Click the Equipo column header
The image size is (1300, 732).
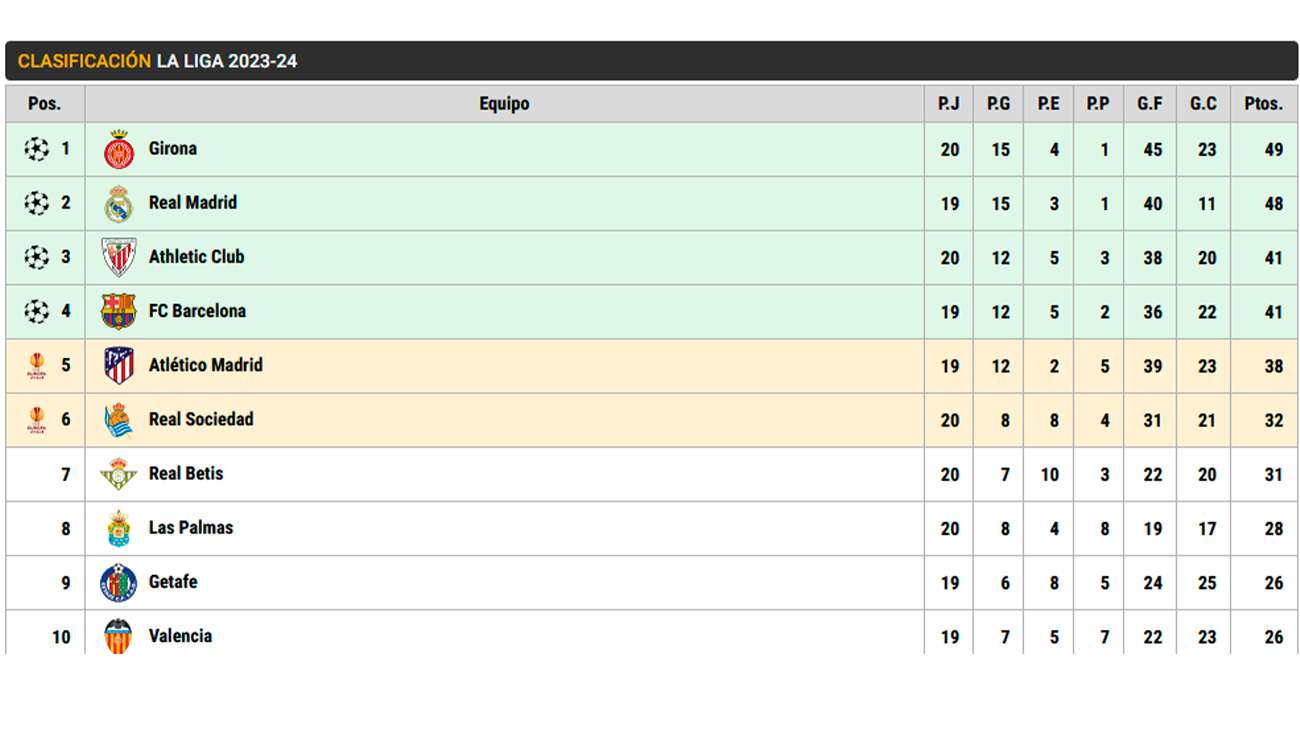(x=504, y=104)
